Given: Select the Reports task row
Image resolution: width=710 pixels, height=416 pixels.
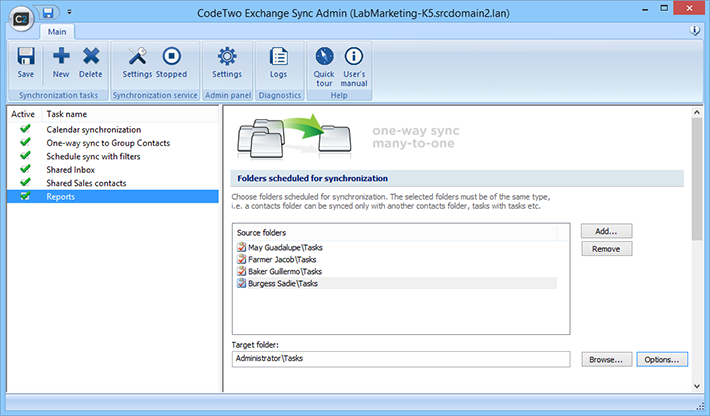Looking at the screenshot, I should click(x=113, y=196).
